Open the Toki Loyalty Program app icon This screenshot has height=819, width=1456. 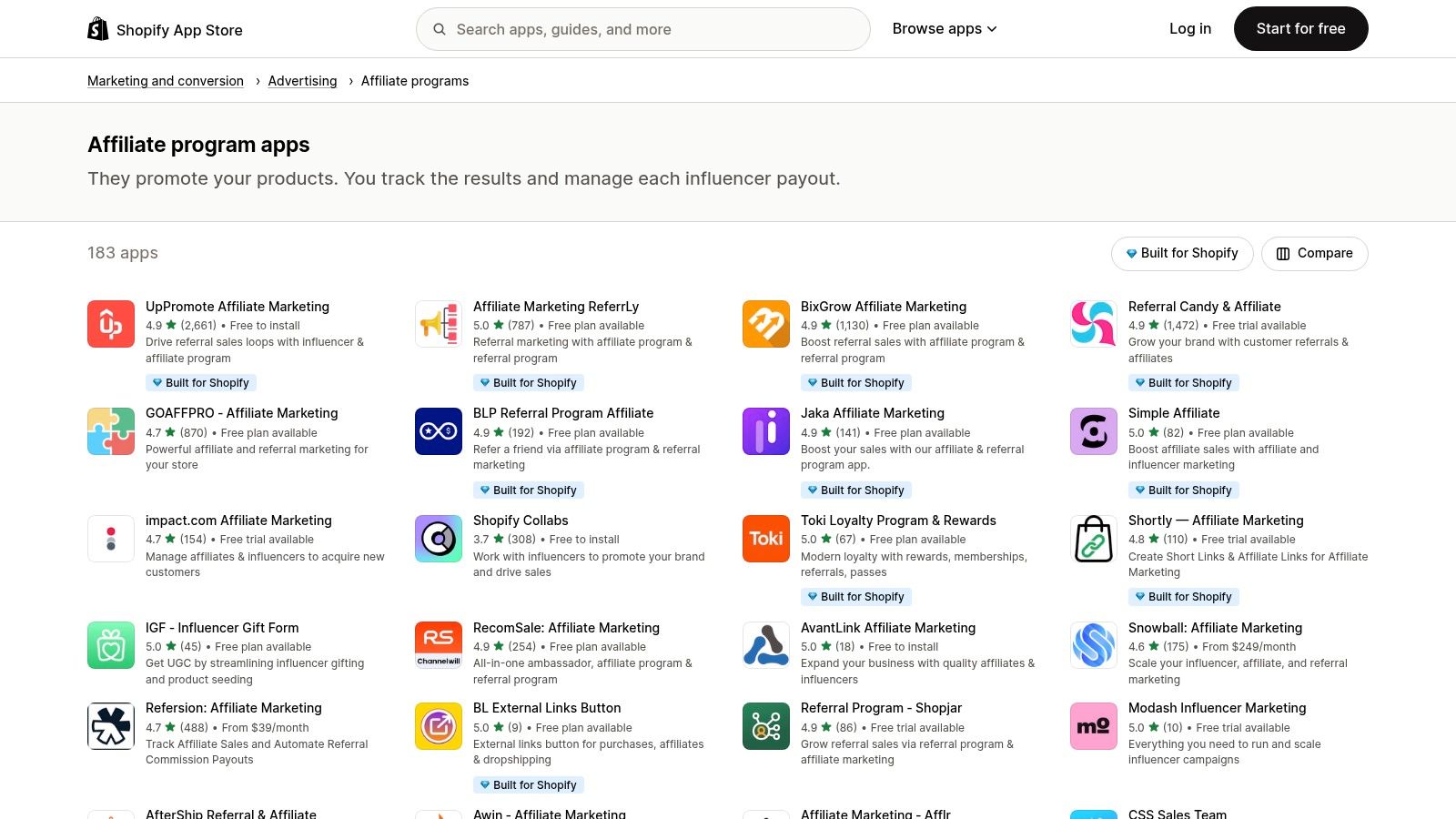pyautogui.click(x=766, y=539)
